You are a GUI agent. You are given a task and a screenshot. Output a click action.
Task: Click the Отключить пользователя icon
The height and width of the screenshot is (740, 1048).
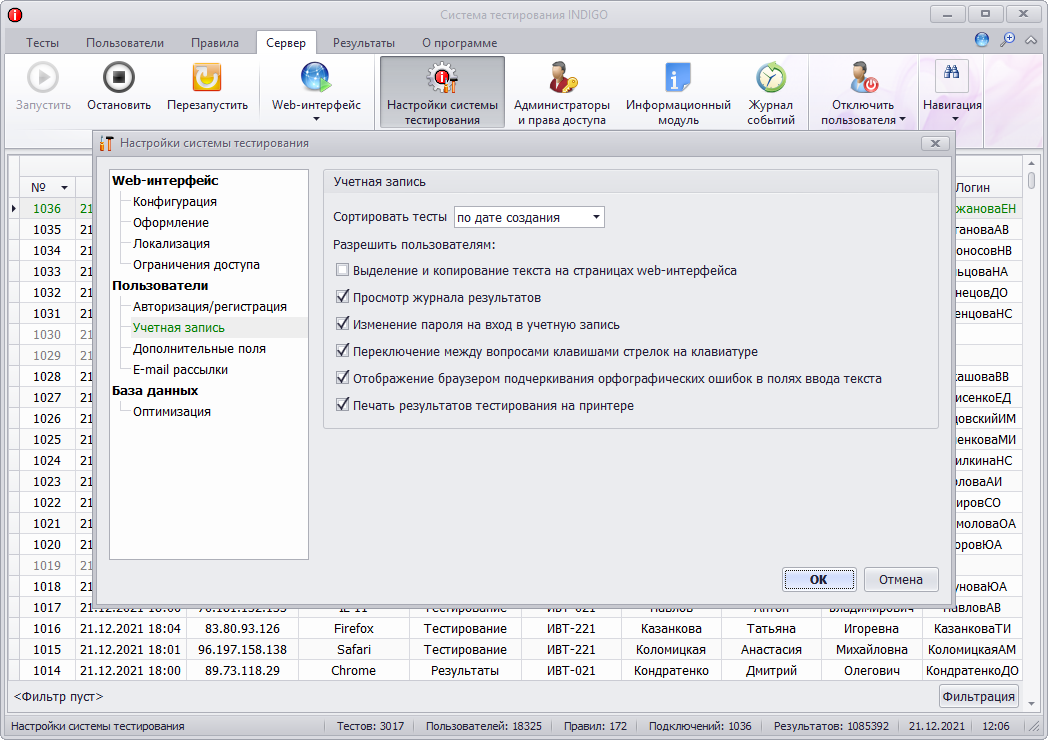click(x=863, y=78)
